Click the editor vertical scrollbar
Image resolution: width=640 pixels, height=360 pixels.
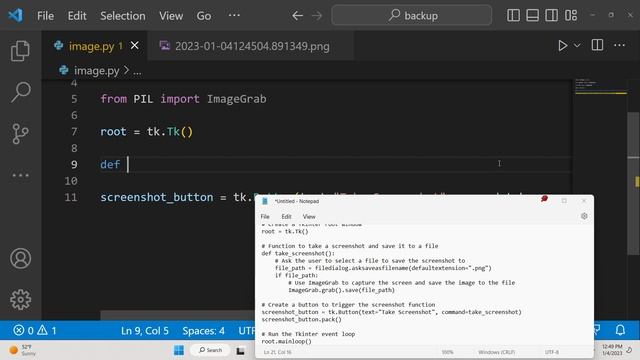(633, 184)
